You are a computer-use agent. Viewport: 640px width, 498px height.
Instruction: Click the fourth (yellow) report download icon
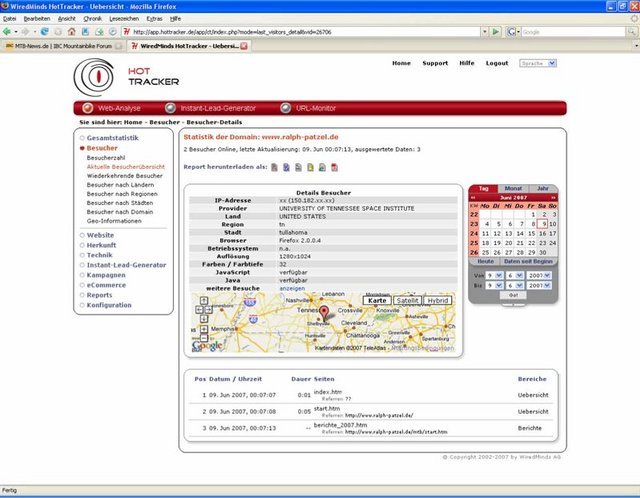point(310,167)
